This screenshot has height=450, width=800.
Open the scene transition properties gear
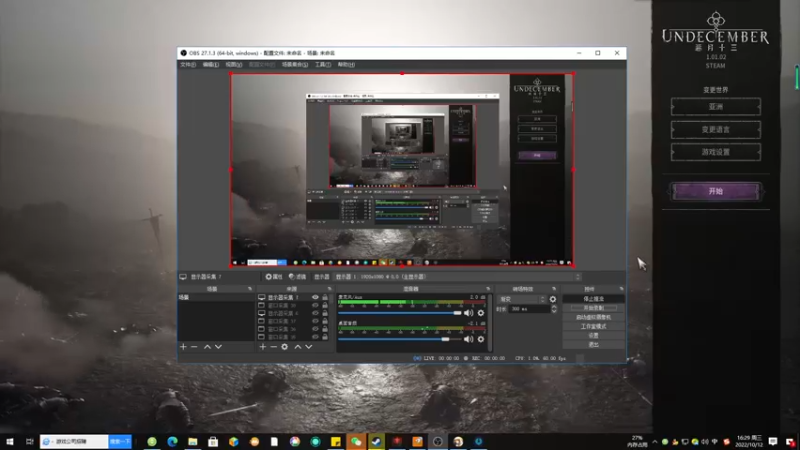(553, 299)
